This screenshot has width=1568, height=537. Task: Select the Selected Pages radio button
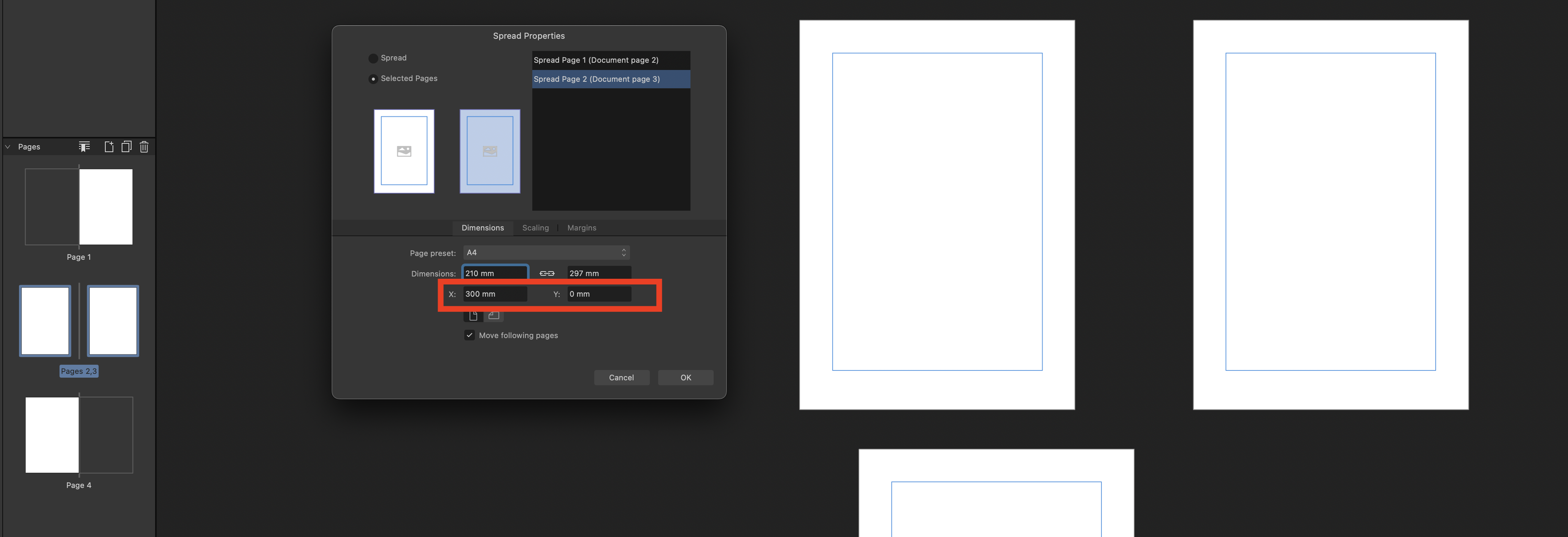tap(373, 78)
